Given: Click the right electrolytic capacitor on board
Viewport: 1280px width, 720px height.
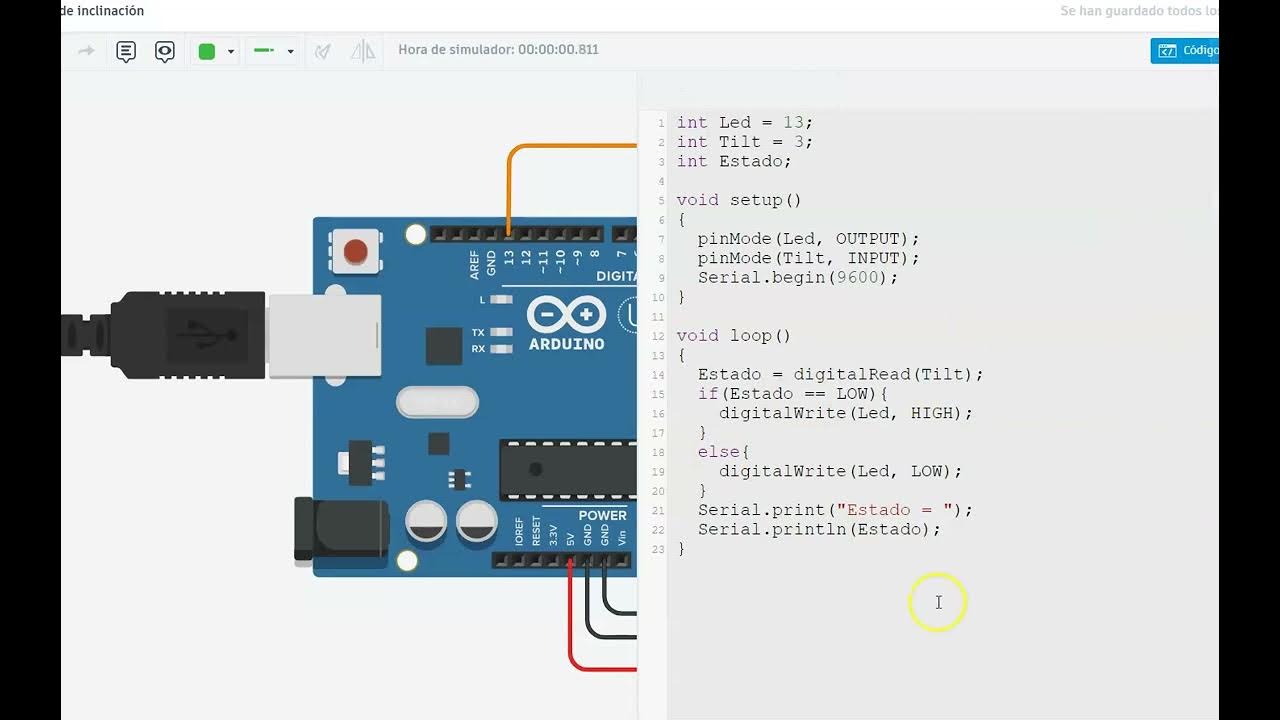Looking at the screenshot, I should 477,521.
